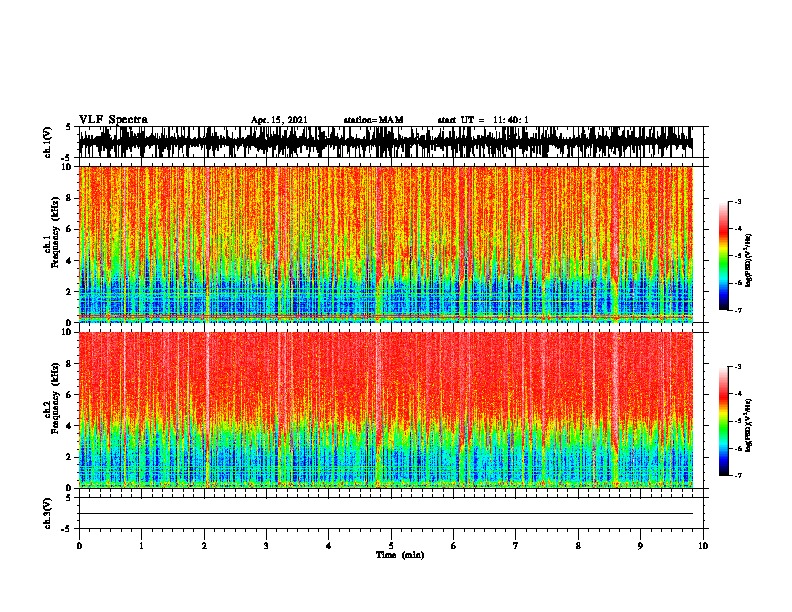Viewport: 792px width, 612px height.
Task: Click the ch.2 spectrogram color scale bar
Action: click(x=724, y=421)
